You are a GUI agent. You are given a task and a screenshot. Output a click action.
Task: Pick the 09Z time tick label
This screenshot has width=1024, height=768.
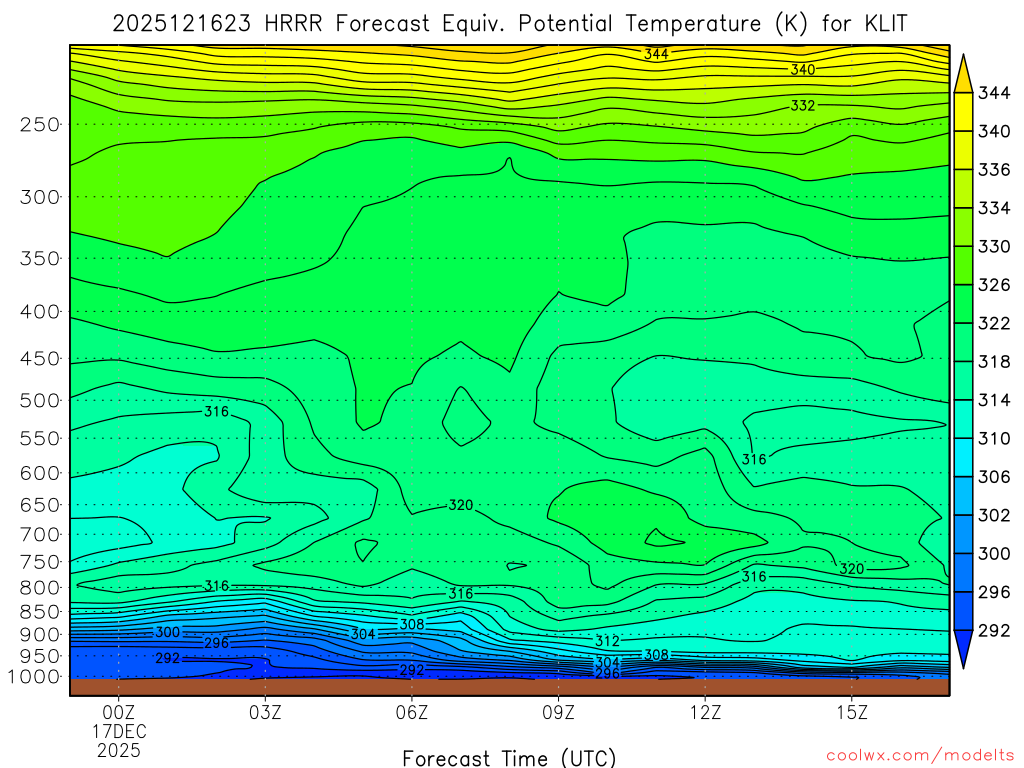[x=558, y=713]
